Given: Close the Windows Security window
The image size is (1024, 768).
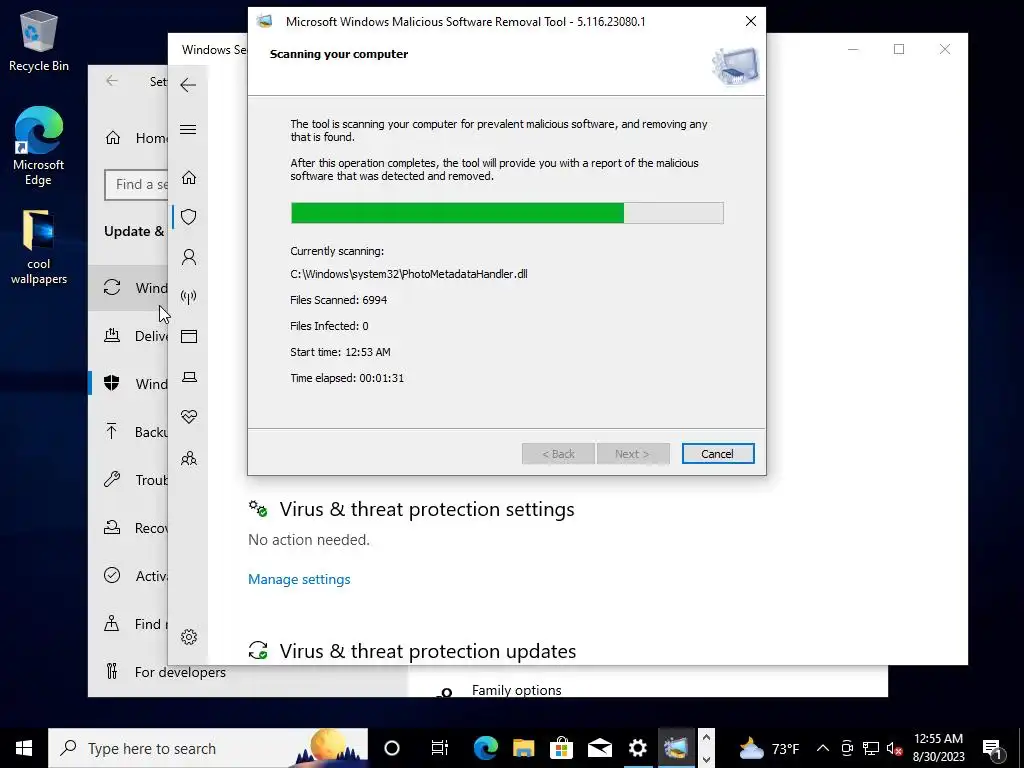Looking at the screenshot, I should pos(944,50).
